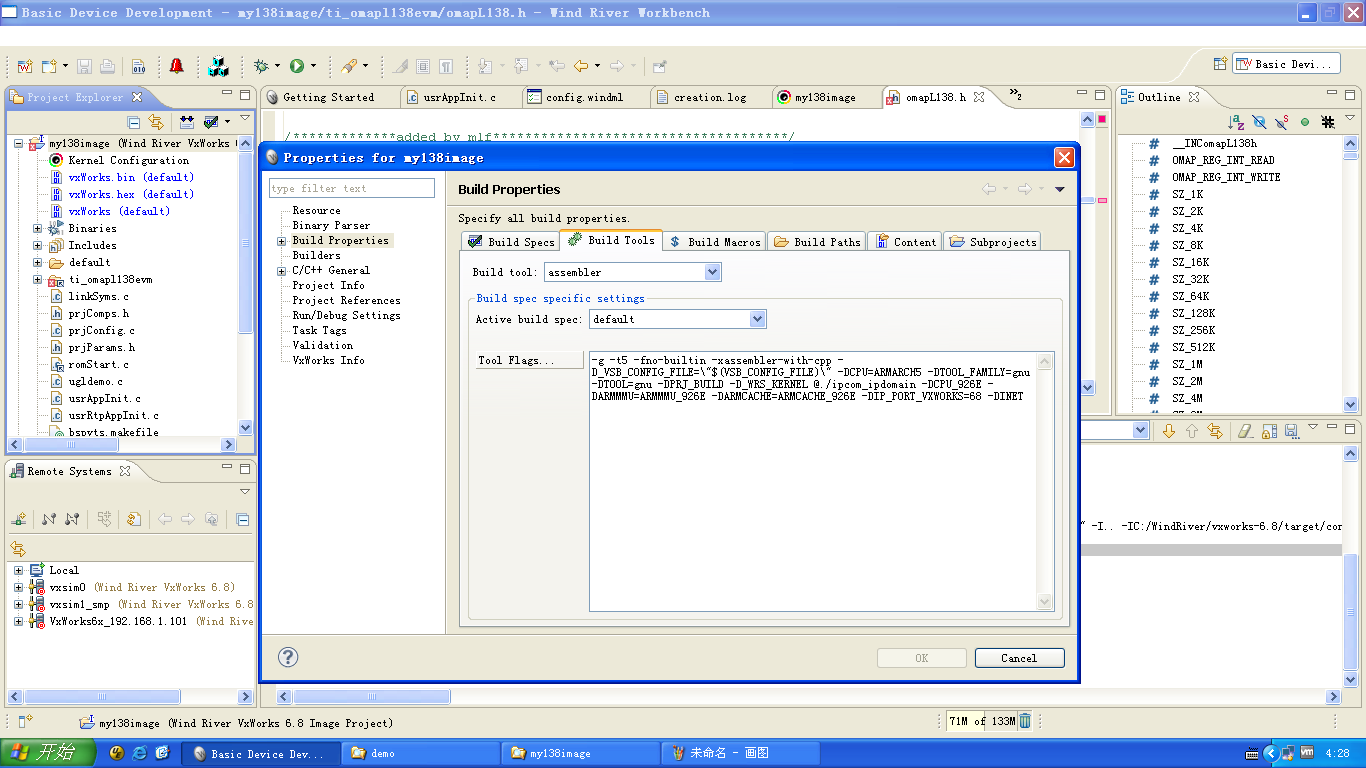Switch to the Build Macros tab

pos(714,242)
